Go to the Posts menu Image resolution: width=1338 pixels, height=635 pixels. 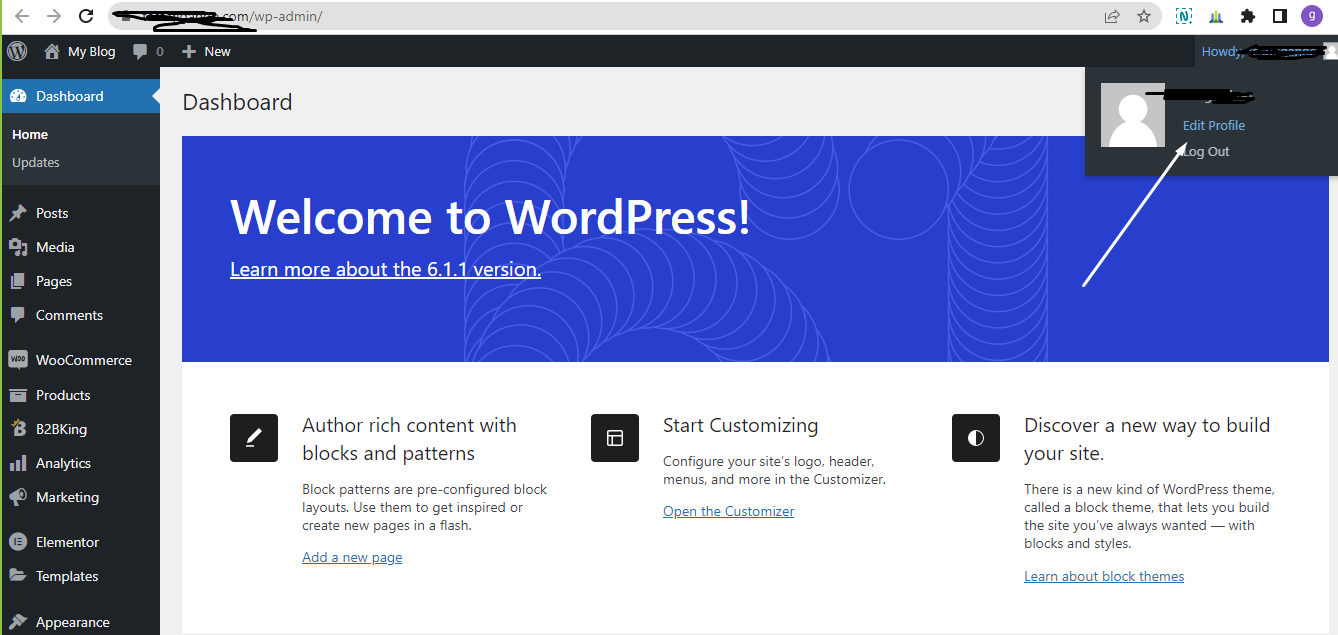click(52, 213)
